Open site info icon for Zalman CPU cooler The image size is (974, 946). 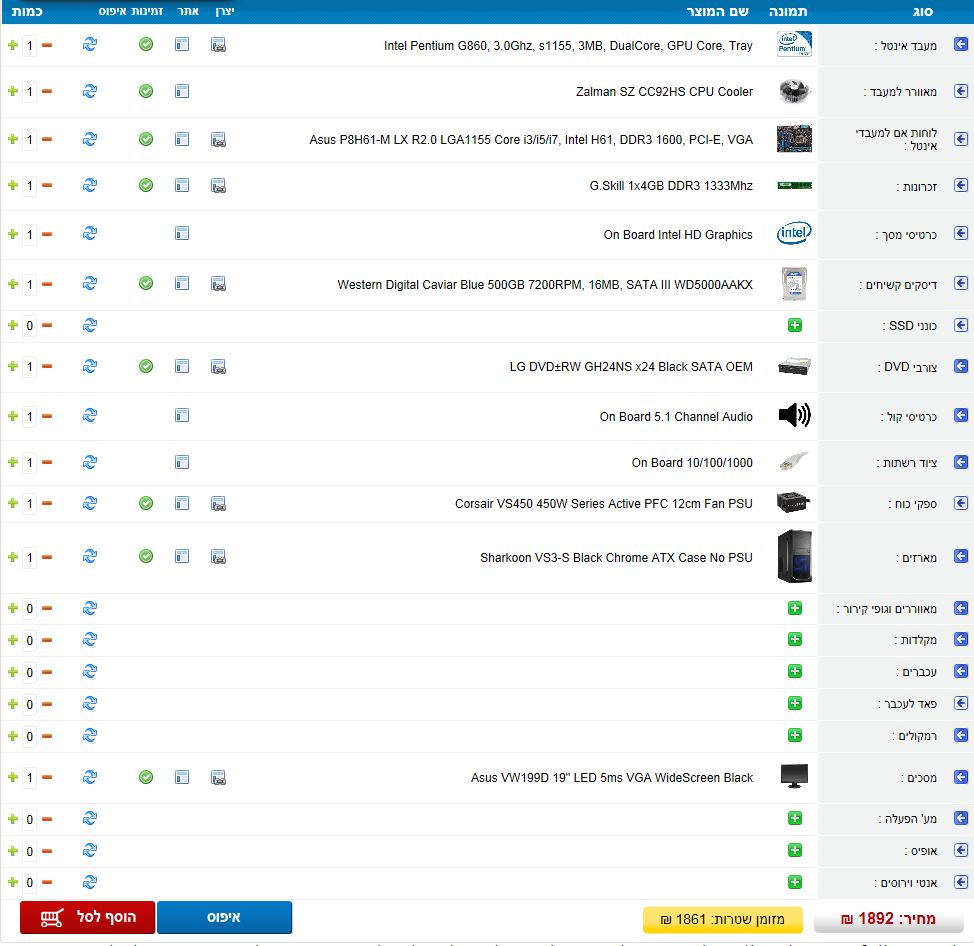pyautogui.click(x=182, y=92)
